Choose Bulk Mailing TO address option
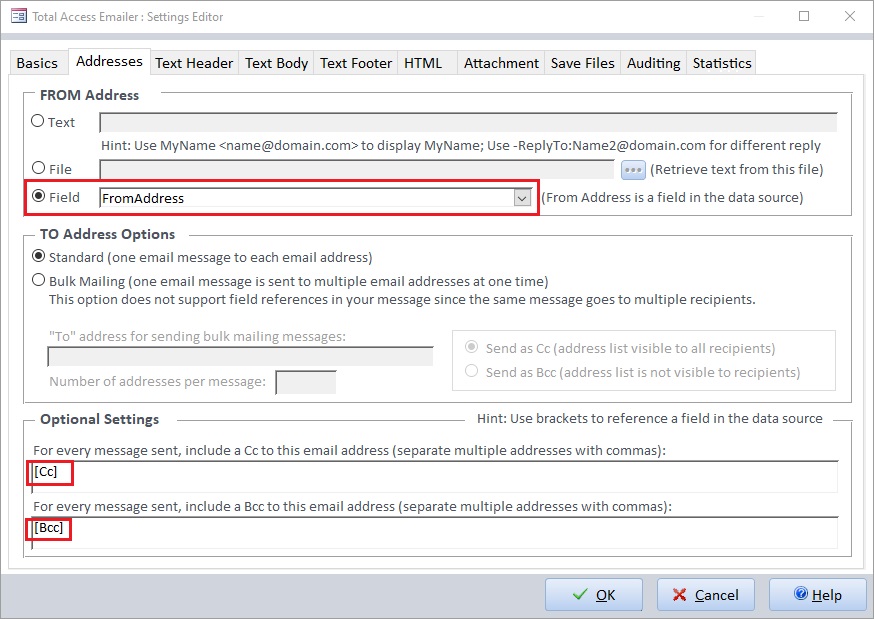The image size is (874, 619). (38, 280)
